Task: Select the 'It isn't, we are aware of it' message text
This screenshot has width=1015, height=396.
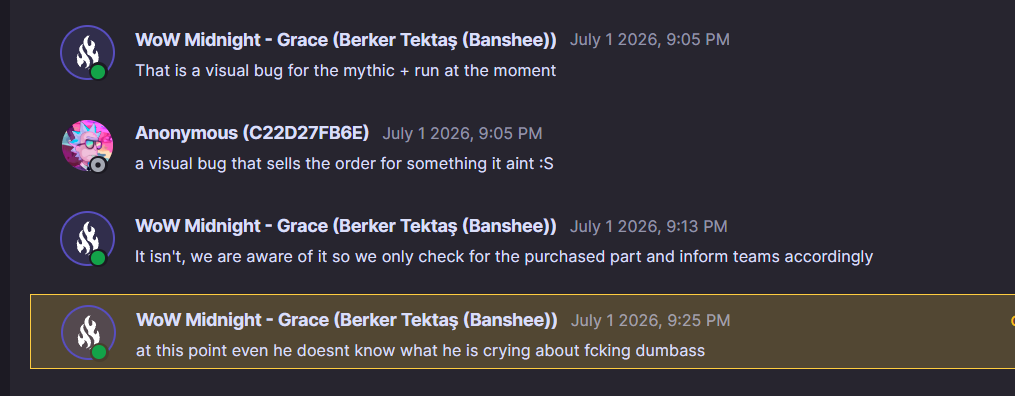Action: pos(504,257)
